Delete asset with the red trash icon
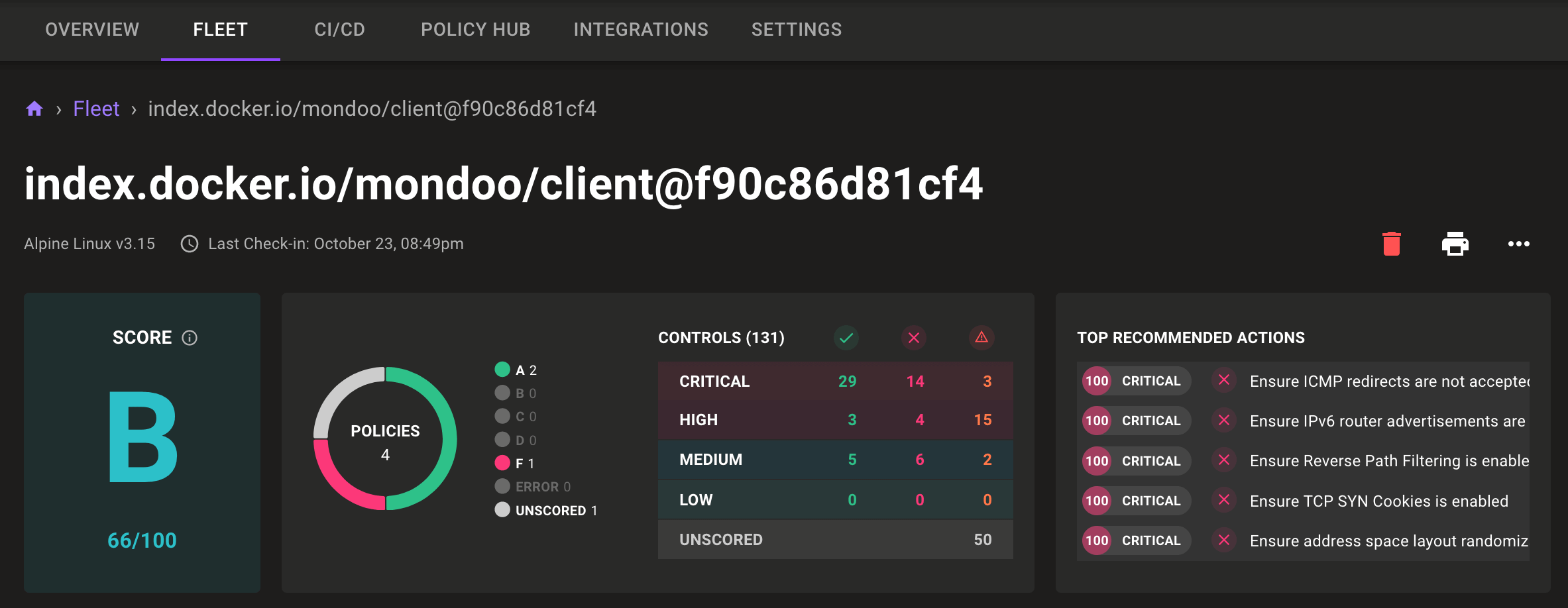The width and height of the screenshot is (1568, 608). coord(1391,244)
